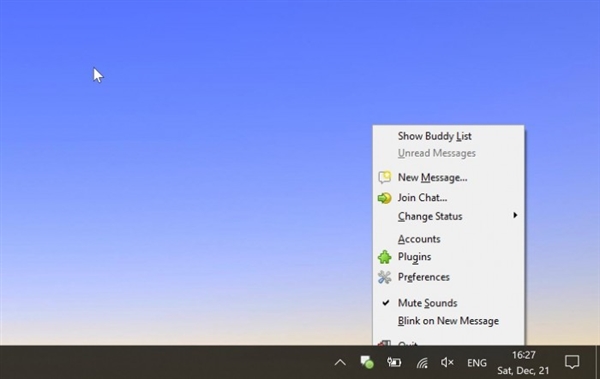Expand the Change Status submenu arrow

(515, 215)
